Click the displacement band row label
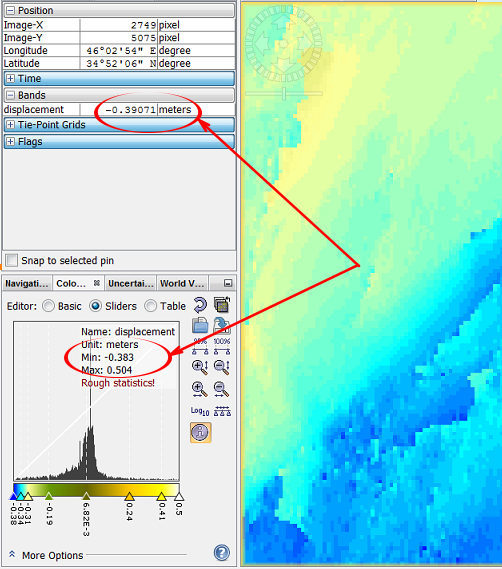Viewport: 502px width, 569px height. click(34, 110)
